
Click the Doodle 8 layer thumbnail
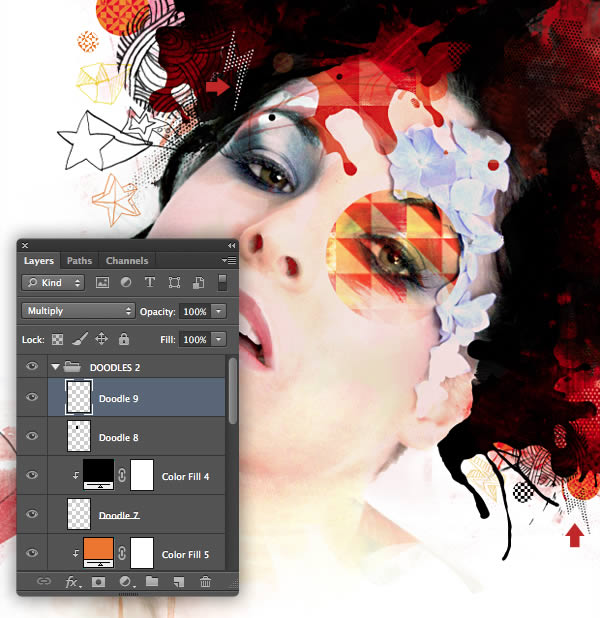pos(79,436)
